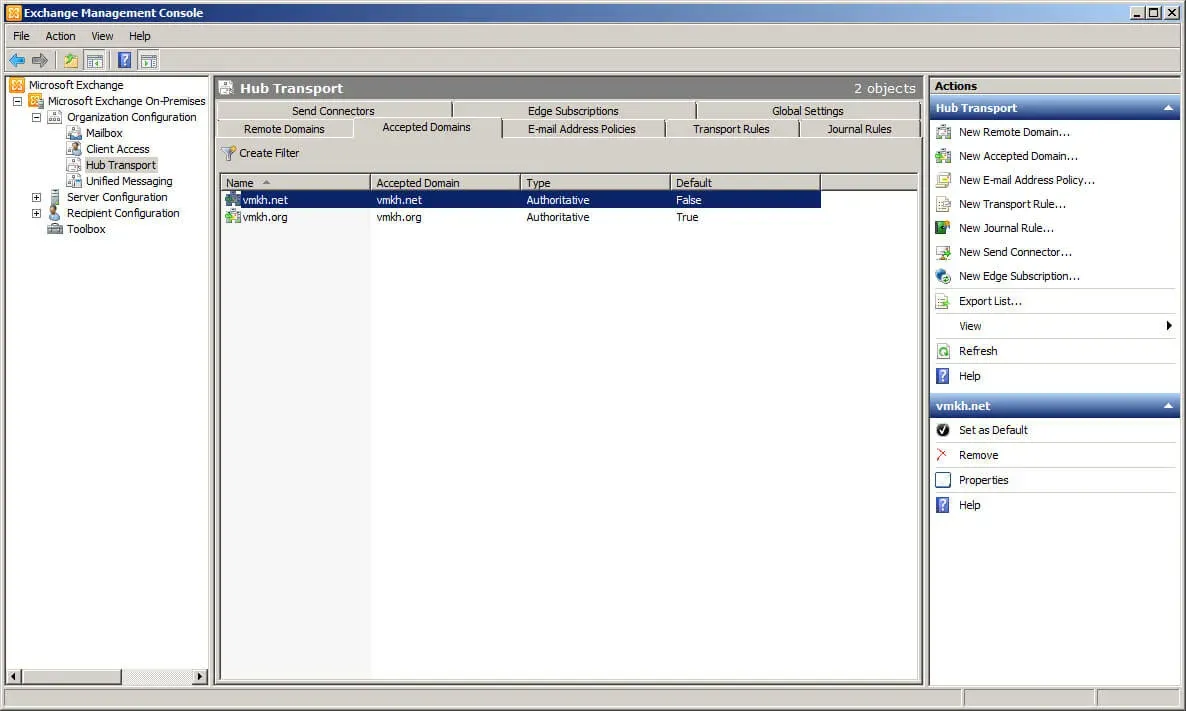Image resolution: width=1186 pixels, height=711 pixels.
Task: Expand the Recipient Configuration node
Action: (x=36, y=213)
